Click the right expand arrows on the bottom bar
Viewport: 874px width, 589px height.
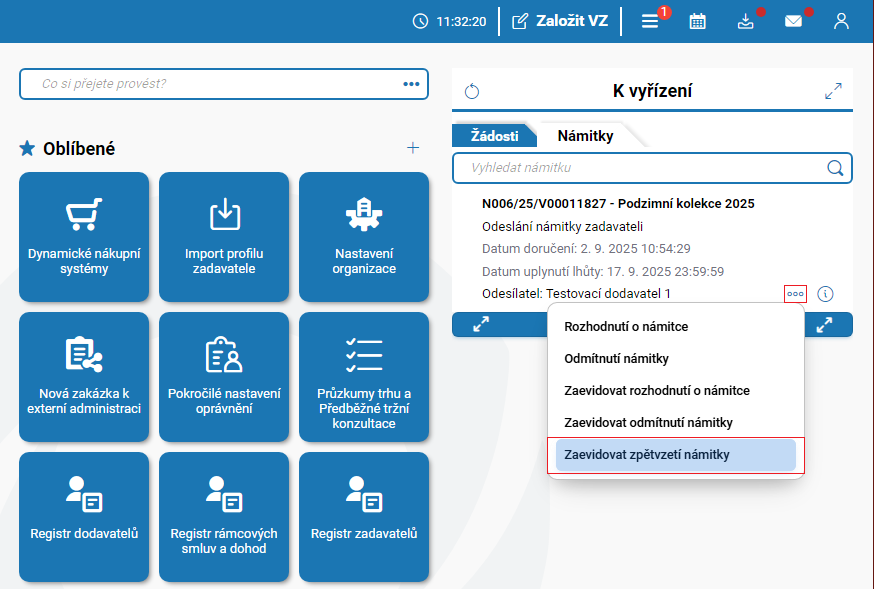click(x=824, y=324)
